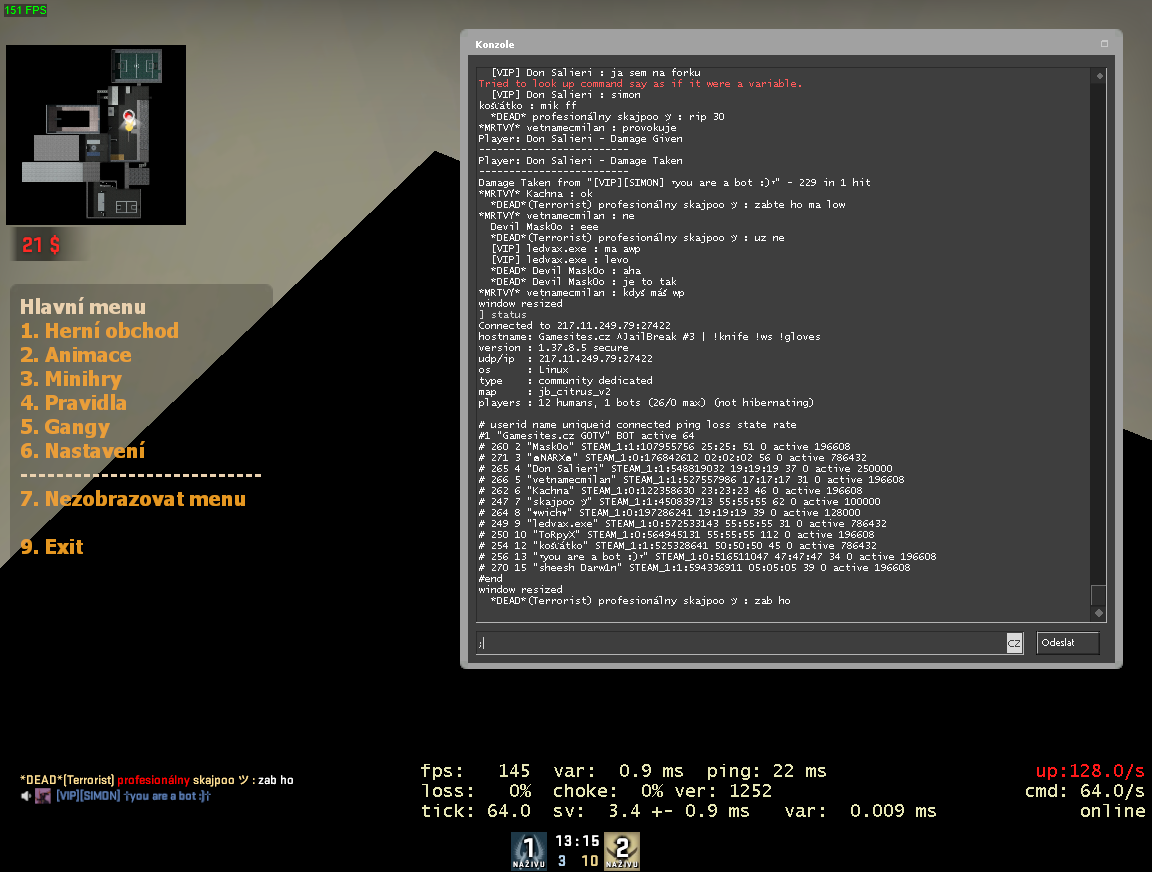Open the Pravidla menu entry
The height and width of the screenshot is (872, 1152).
click(x=73, y=403)
